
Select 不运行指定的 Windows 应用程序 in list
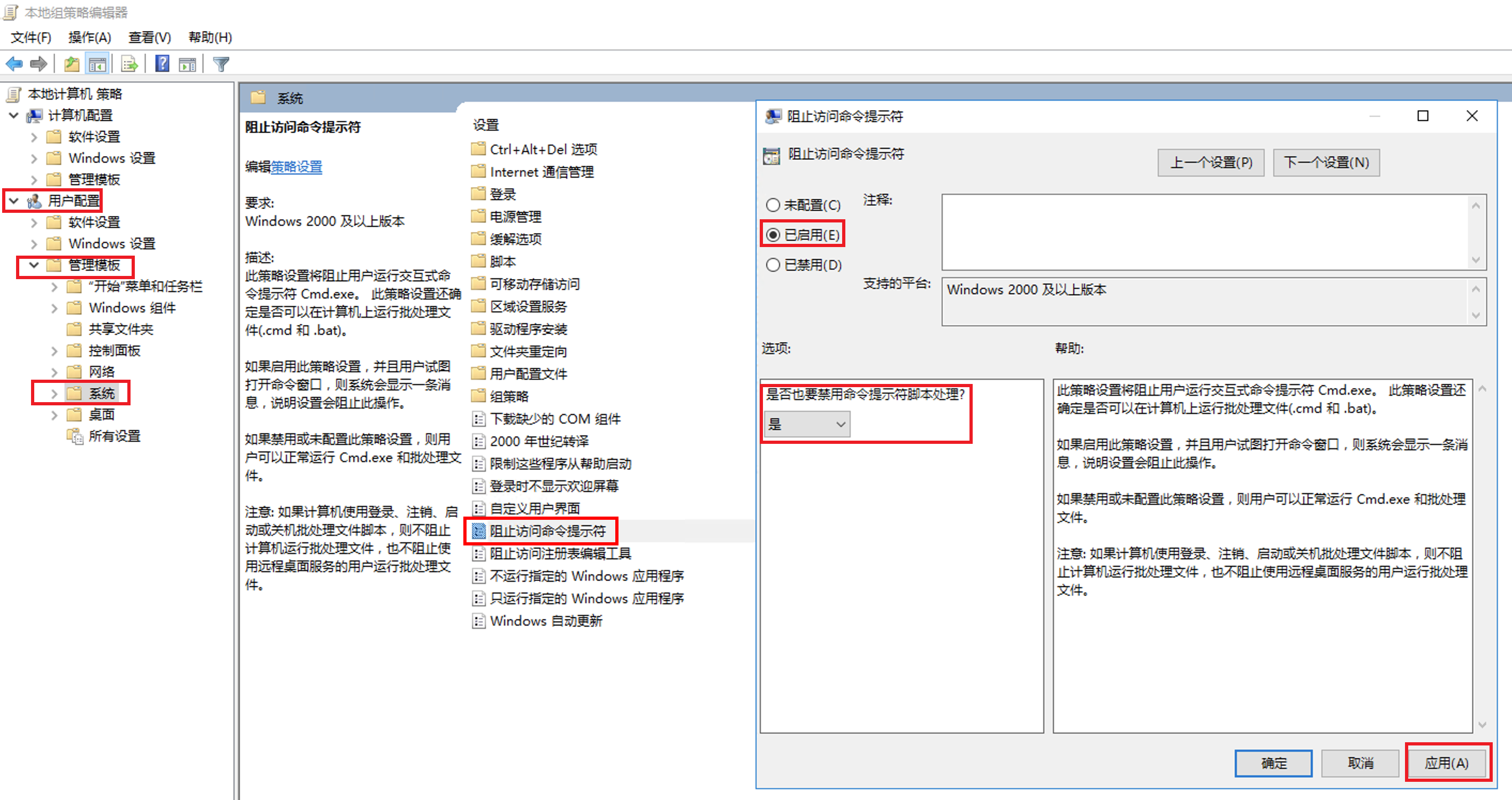(587, 576)
